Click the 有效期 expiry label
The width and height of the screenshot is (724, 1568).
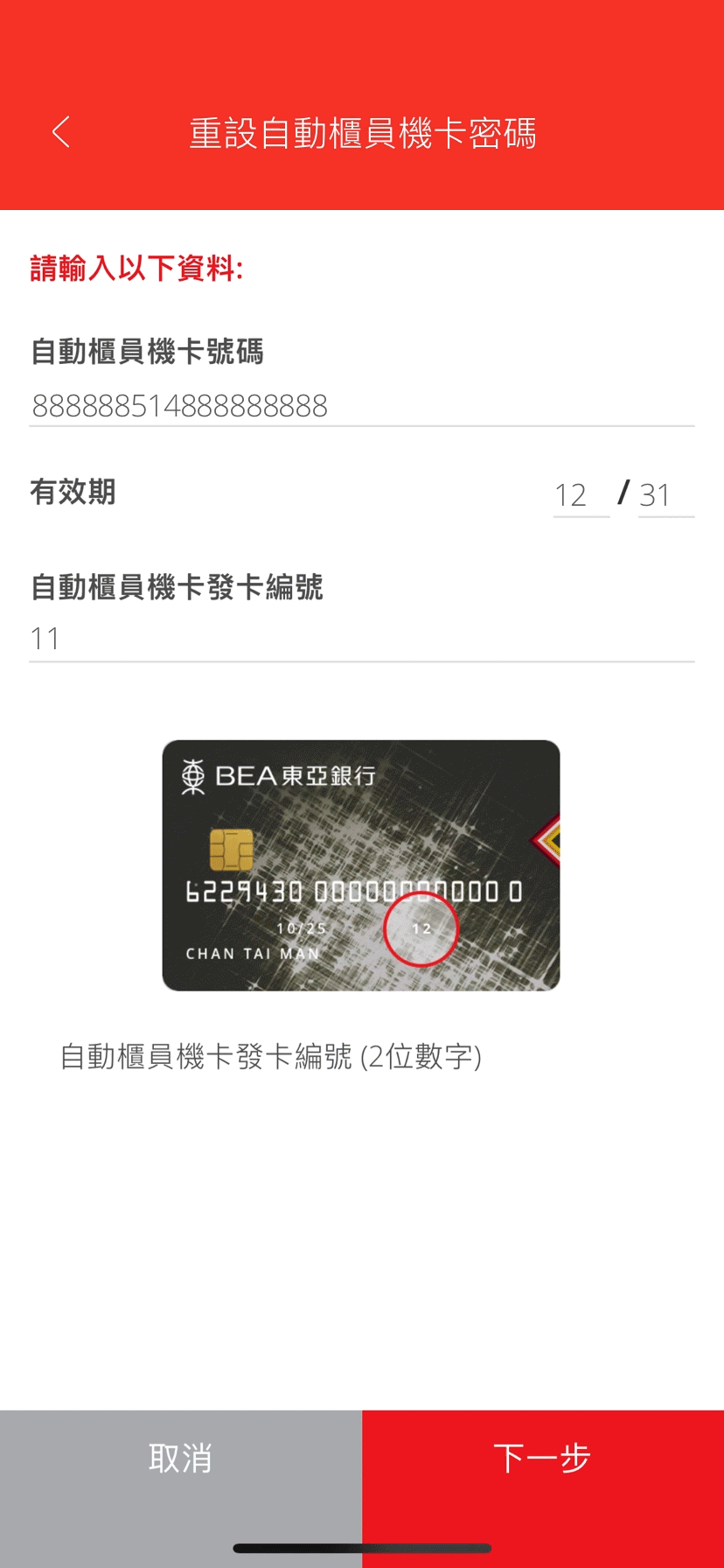click(x=73, y=491)
